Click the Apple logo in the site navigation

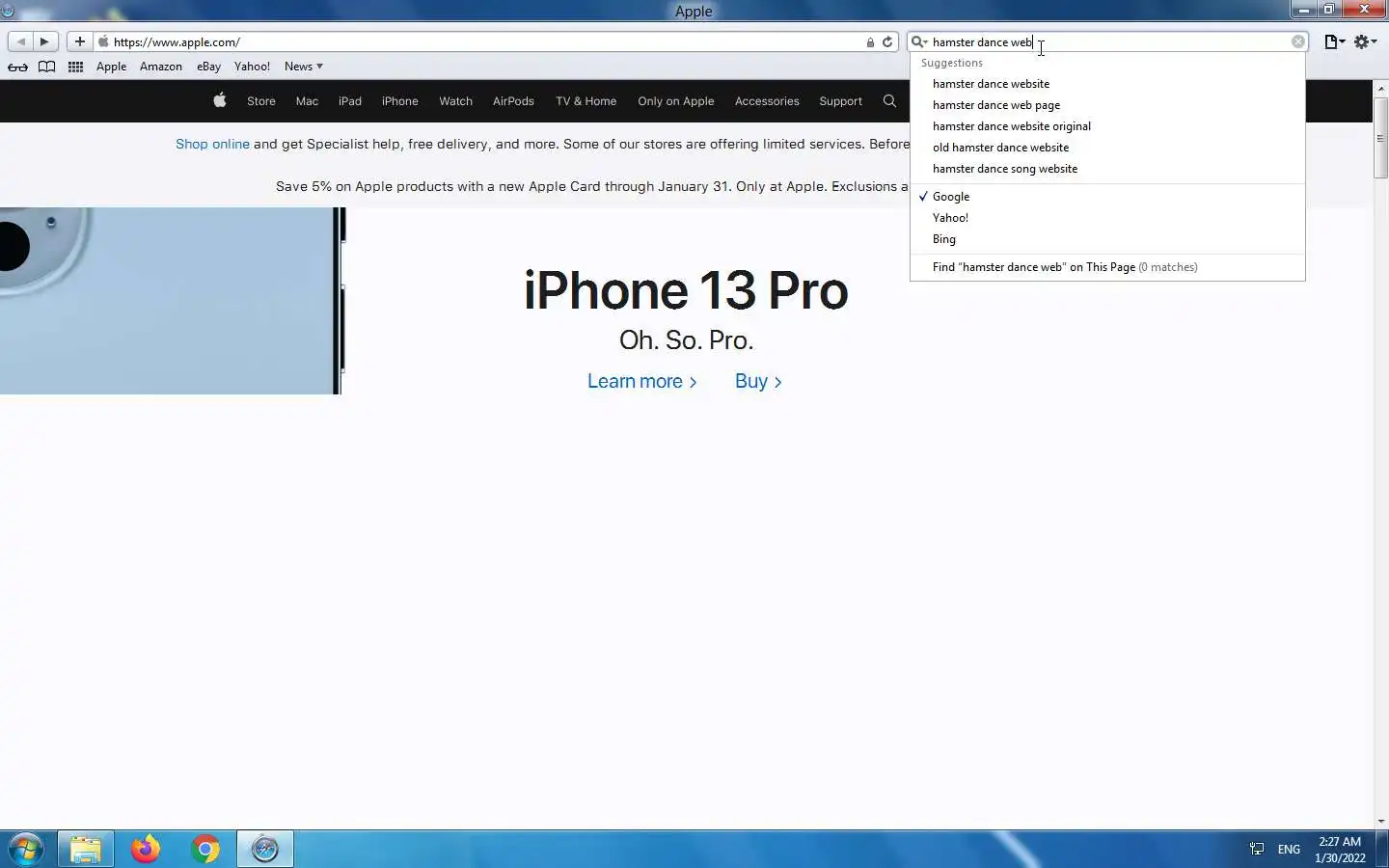coord(220,100)
